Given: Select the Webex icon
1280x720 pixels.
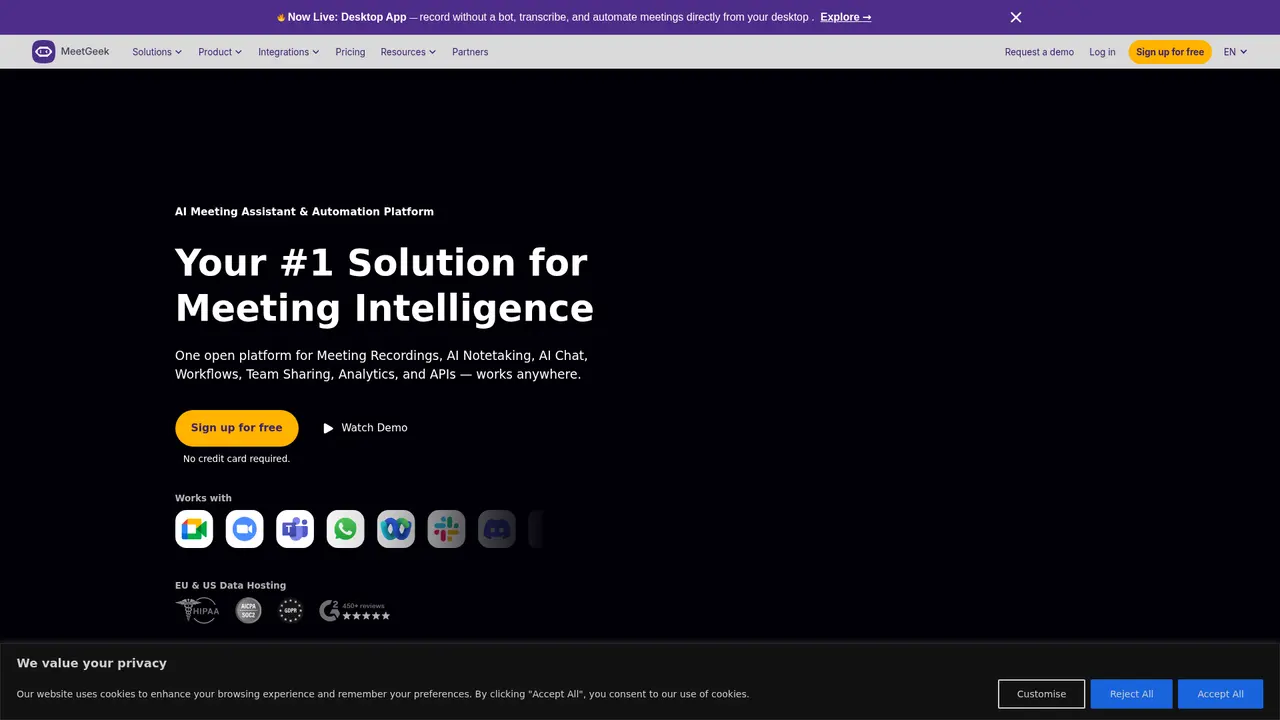Looking at the screenshot, I should tap(396, 529).
